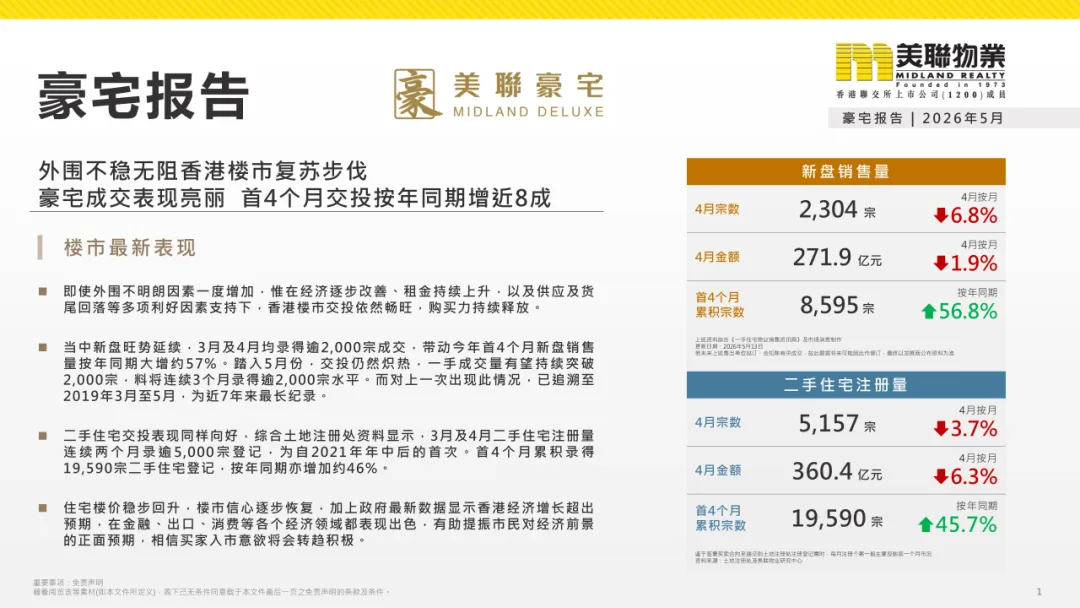The height and width of the screenshot is (608, 1080).
Task: Click the 楼市最新表现 section heading
Action: point(130,248)
